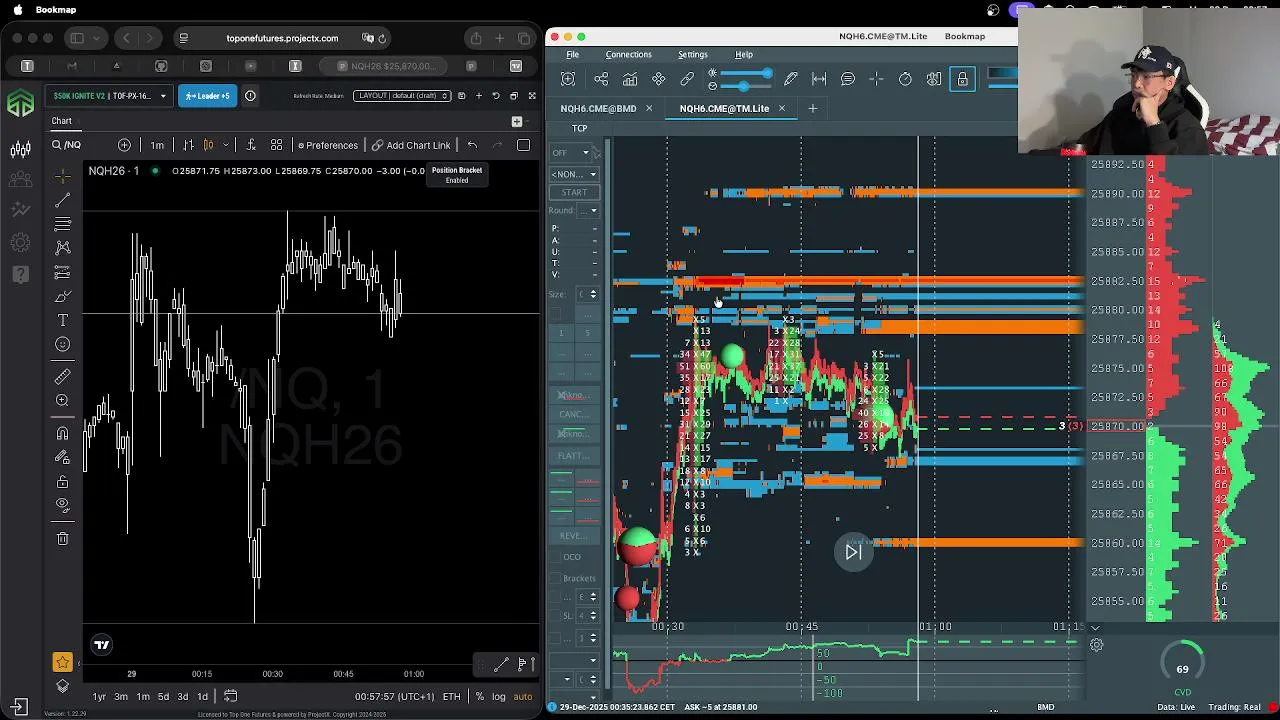Toggle the crosshair icon in Bookmap
This screenshot has width=1280, height=720.
pos(876,79)
